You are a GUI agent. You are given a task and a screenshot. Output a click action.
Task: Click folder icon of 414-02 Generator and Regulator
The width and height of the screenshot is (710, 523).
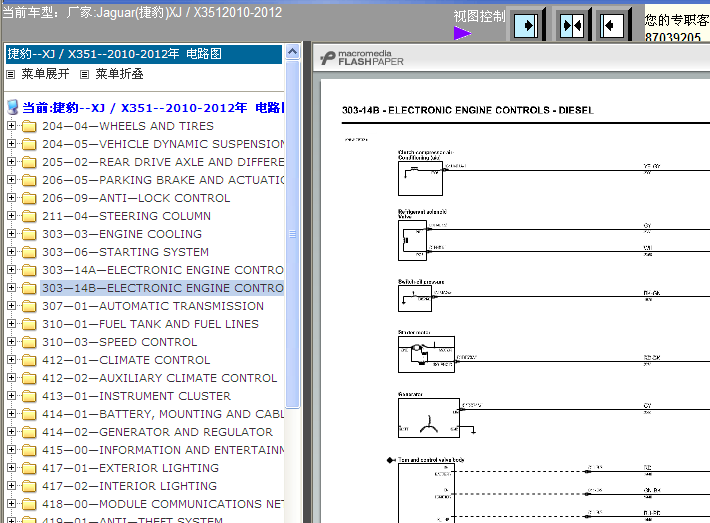click(29, 432)
